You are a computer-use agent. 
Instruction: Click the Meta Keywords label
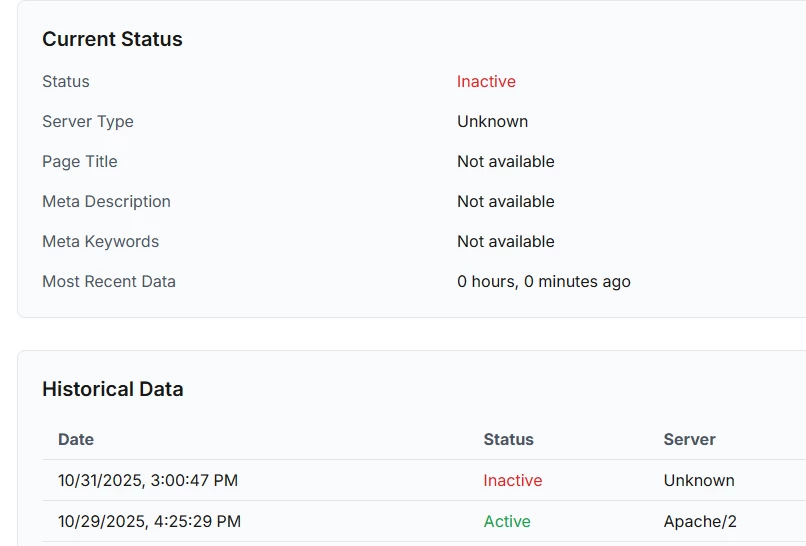click(x=100, y=242)
